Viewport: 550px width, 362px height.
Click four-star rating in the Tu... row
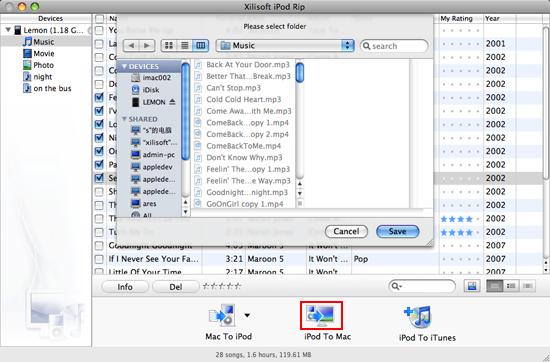(457, 232)
